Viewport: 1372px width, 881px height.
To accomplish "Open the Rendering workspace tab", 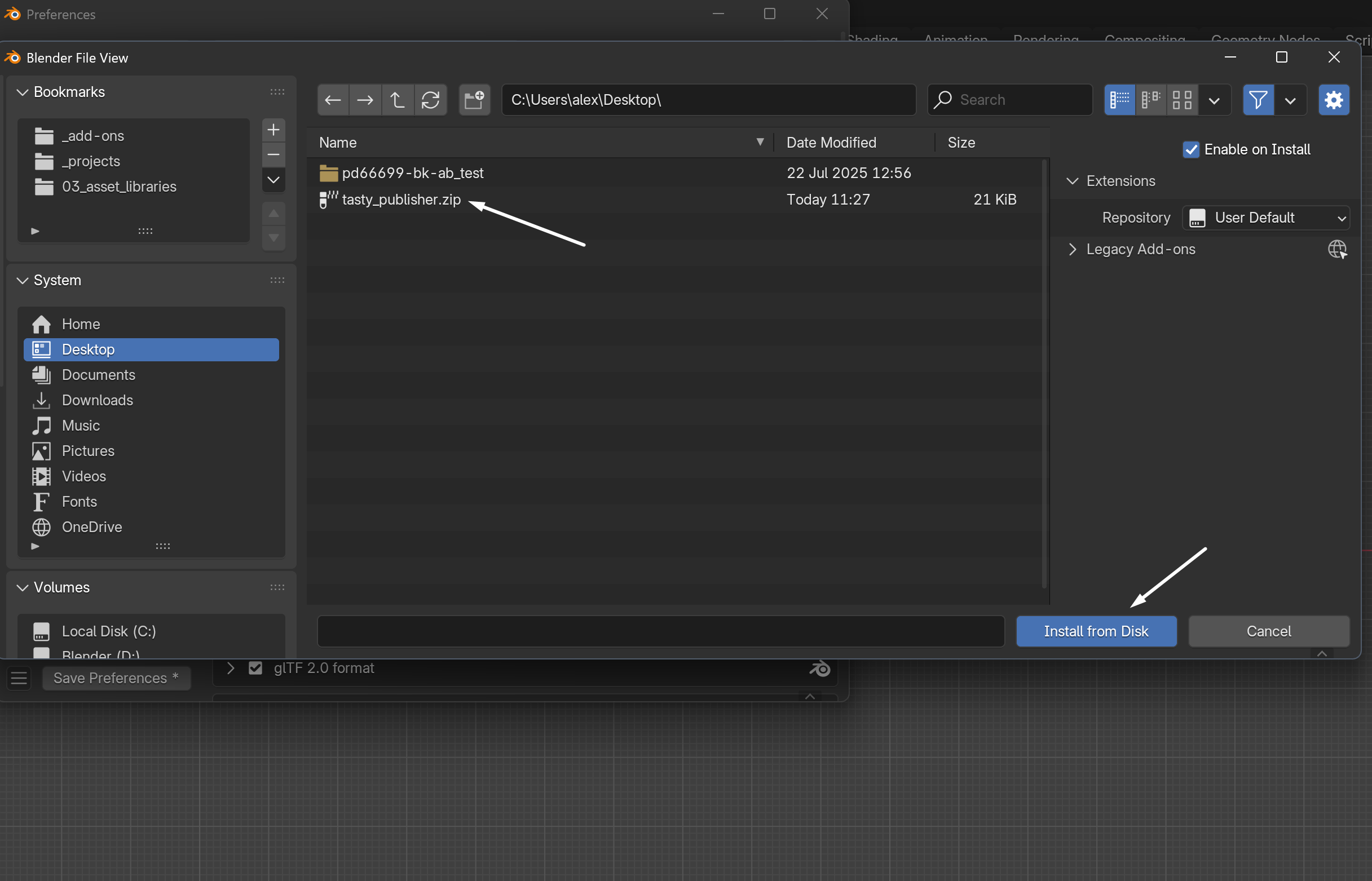I will [x=1045, y=40].
